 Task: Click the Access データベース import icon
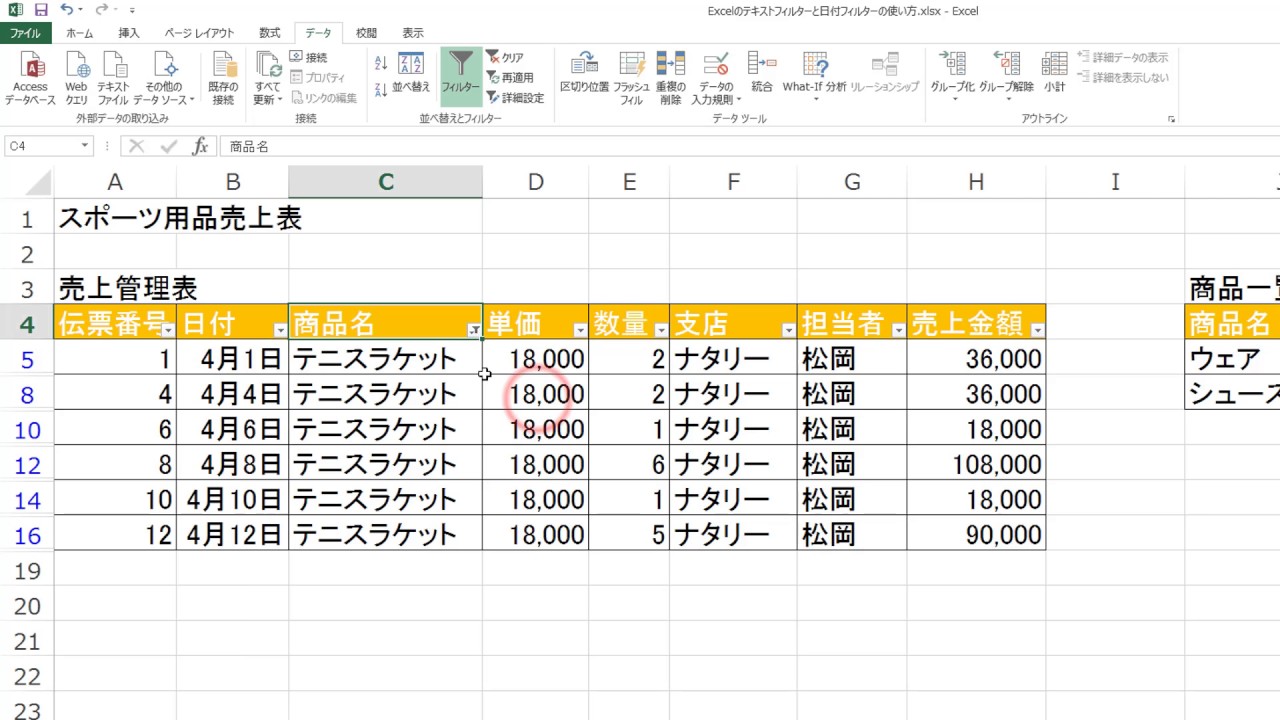tap(30, 79)
